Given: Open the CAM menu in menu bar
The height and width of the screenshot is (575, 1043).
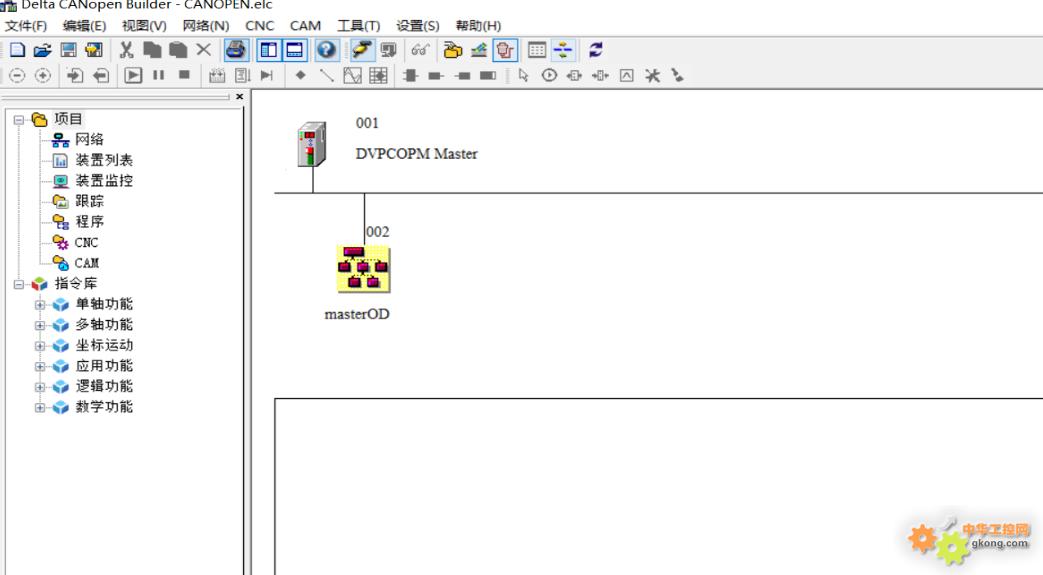Looking at the screenshot, I should point(305,25).
